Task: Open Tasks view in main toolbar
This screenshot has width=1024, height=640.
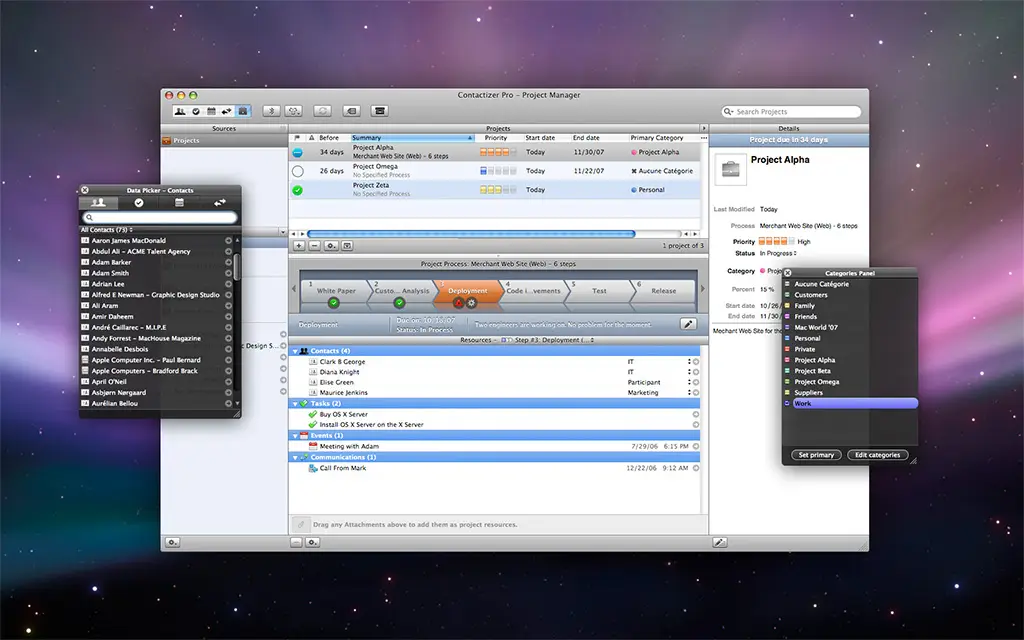Action: [196, 111]
